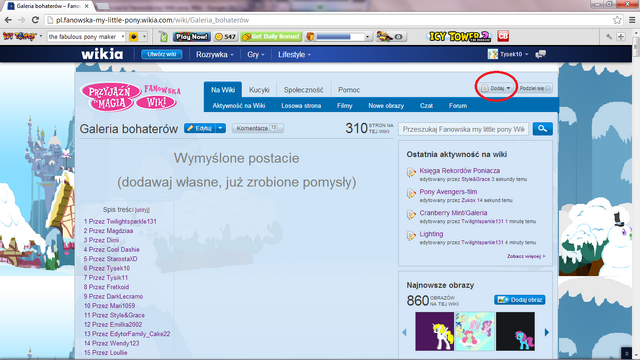Click the Get Daily Bonus! button
This screenshot has height=360, width=640.
pos(271,37)
